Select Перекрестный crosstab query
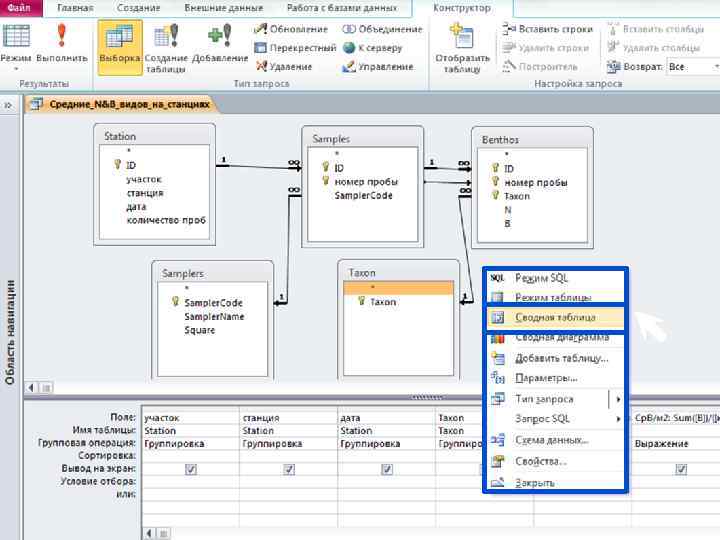Screen dimensions: 720x540 point(295,48)
